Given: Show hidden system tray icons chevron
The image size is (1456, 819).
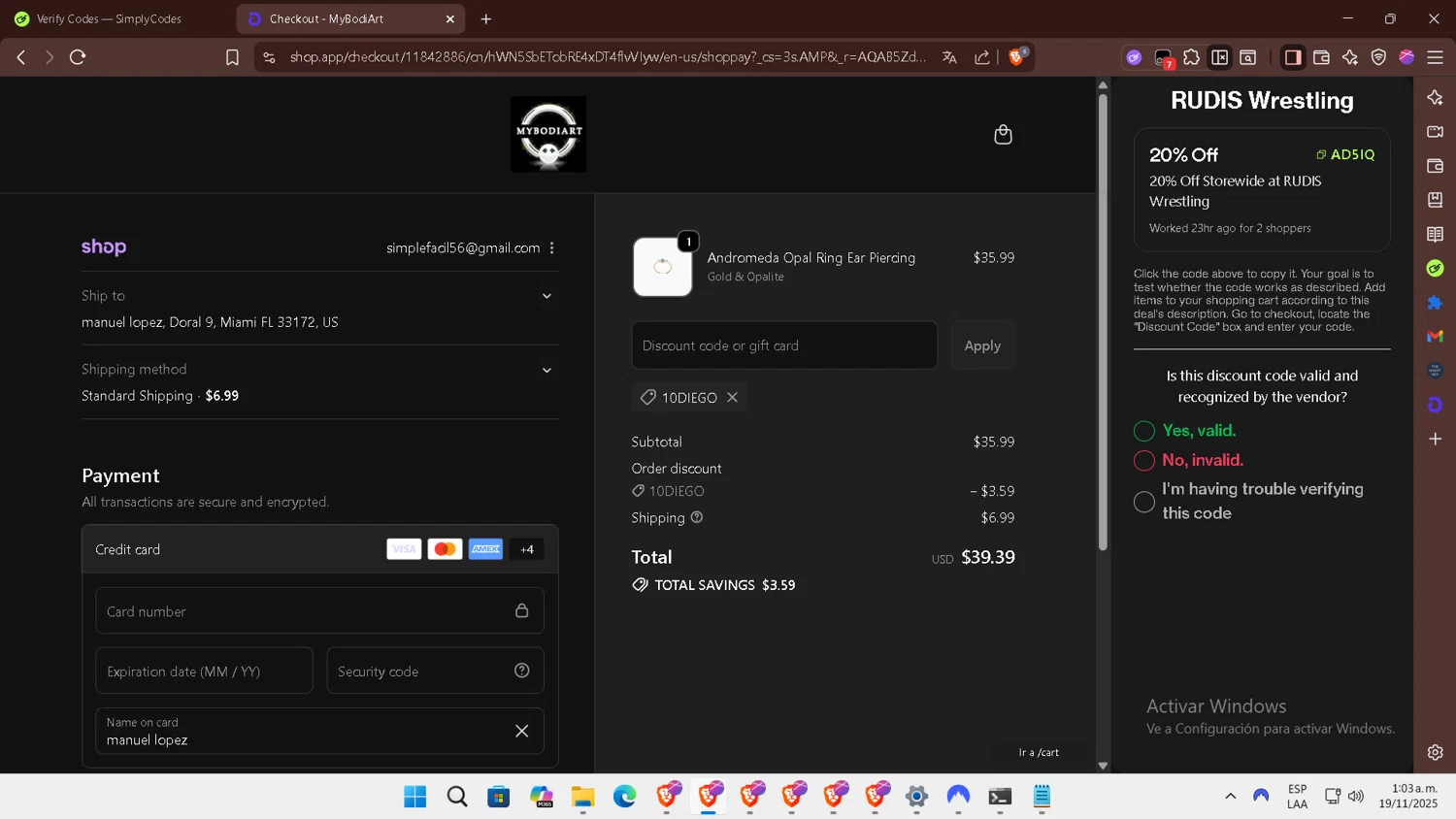Looking at the screenshot, I should click(x=1230, y=796).
